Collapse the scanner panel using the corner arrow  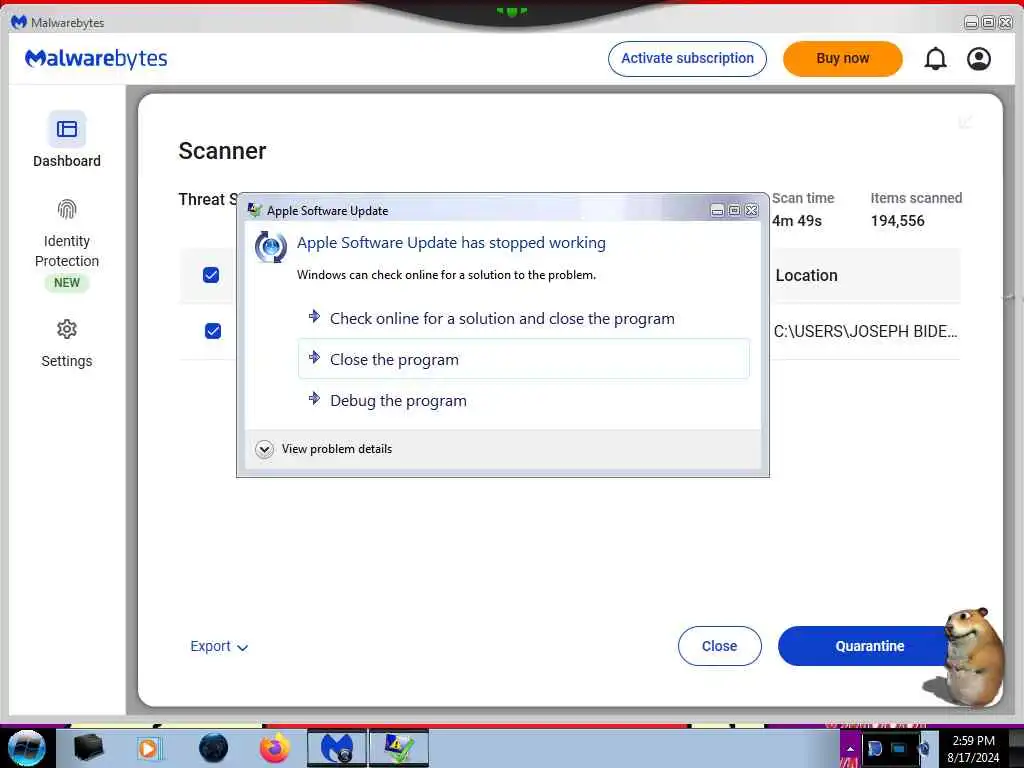(x=965, y=122)
